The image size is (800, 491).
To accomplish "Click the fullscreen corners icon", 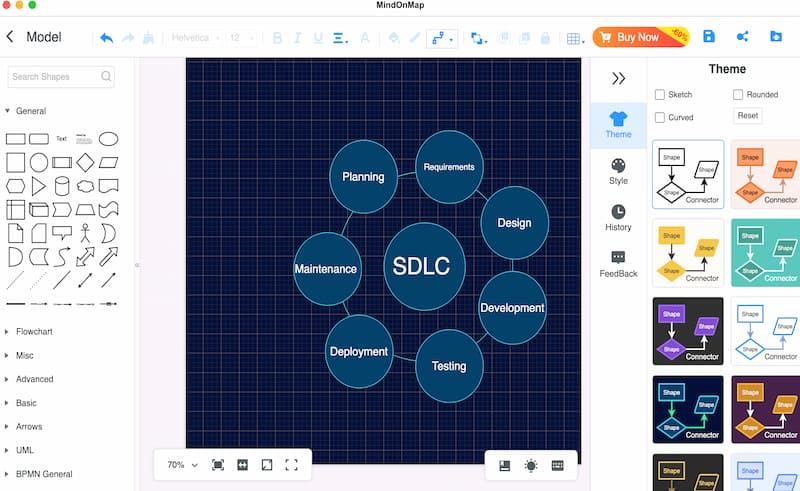I will click(291, 464).
